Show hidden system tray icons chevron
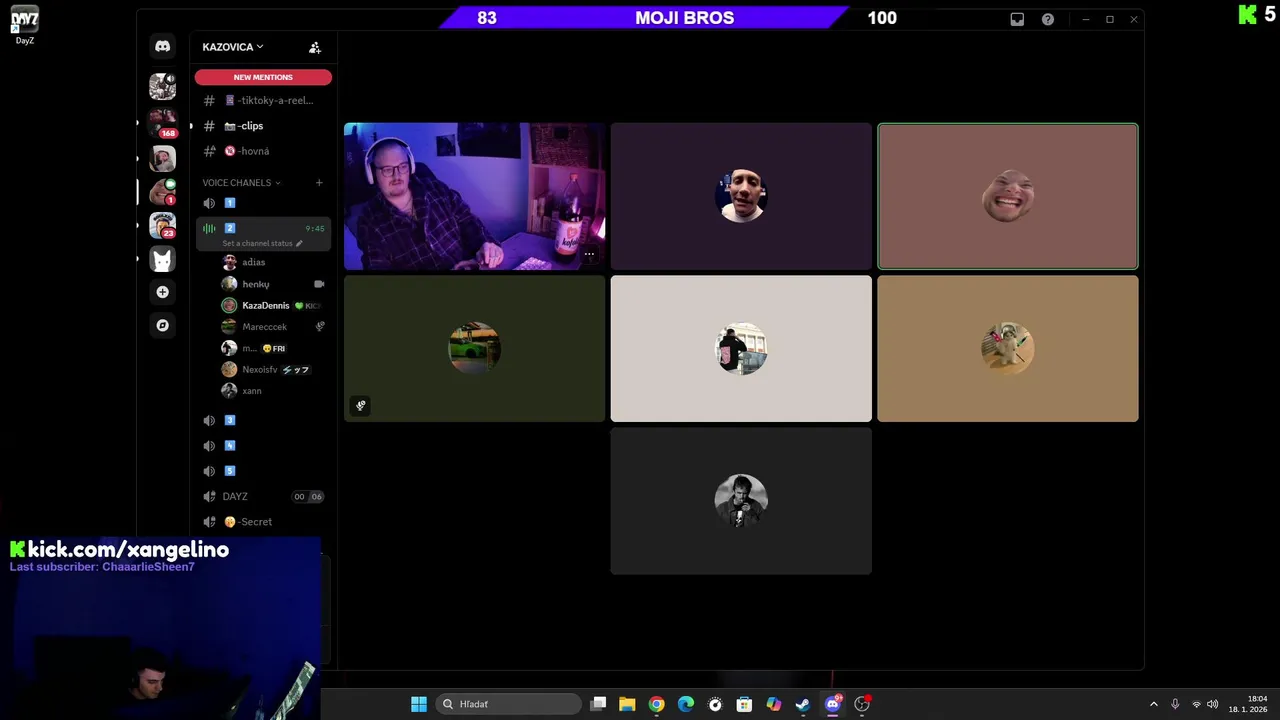1280x720 pixels. (1153, 704)
